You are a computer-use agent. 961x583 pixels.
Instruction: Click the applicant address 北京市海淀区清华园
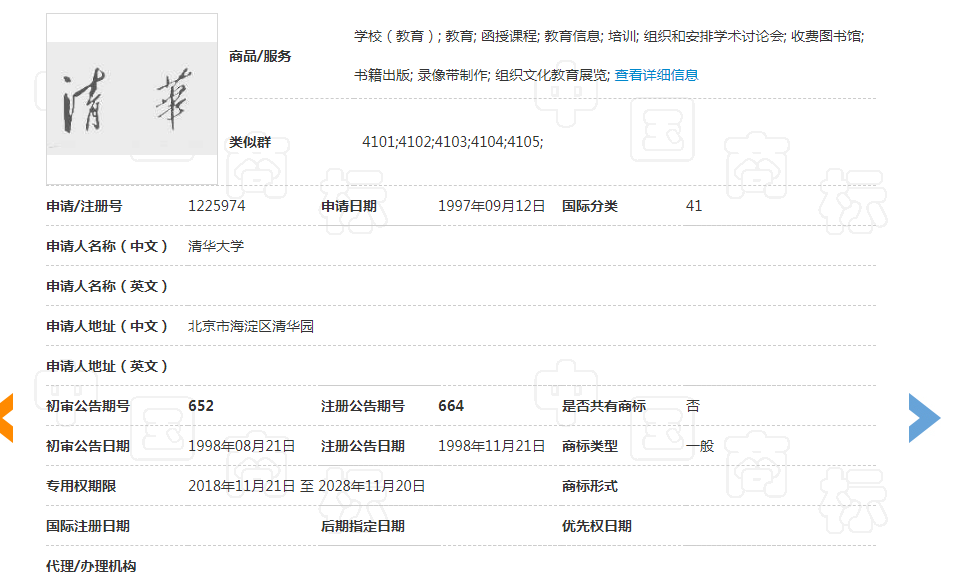245,325
